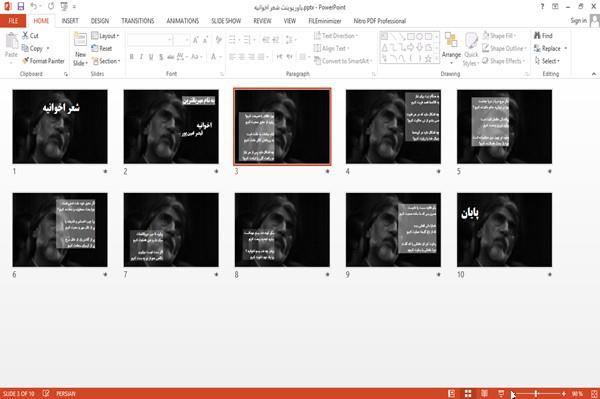600x399 pixels.
Task: Click the PERSIAN language status indicator
Action: coord(66,393)
